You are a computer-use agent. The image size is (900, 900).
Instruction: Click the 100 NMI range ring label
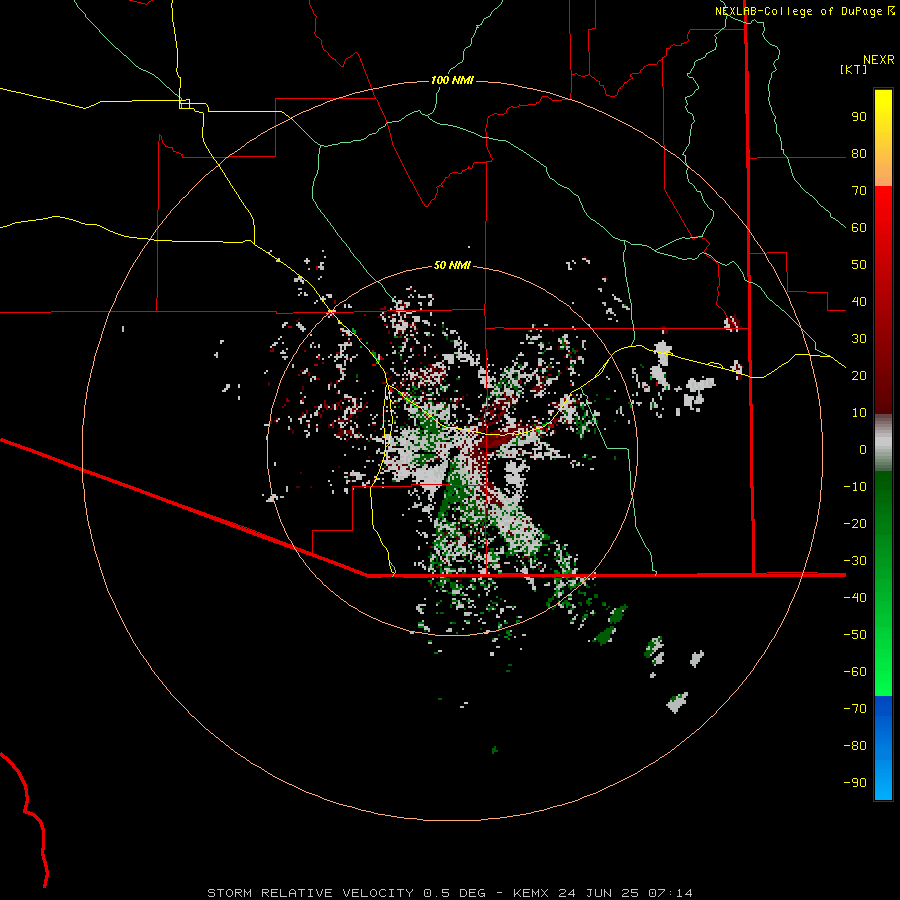[x=452, y=80]
